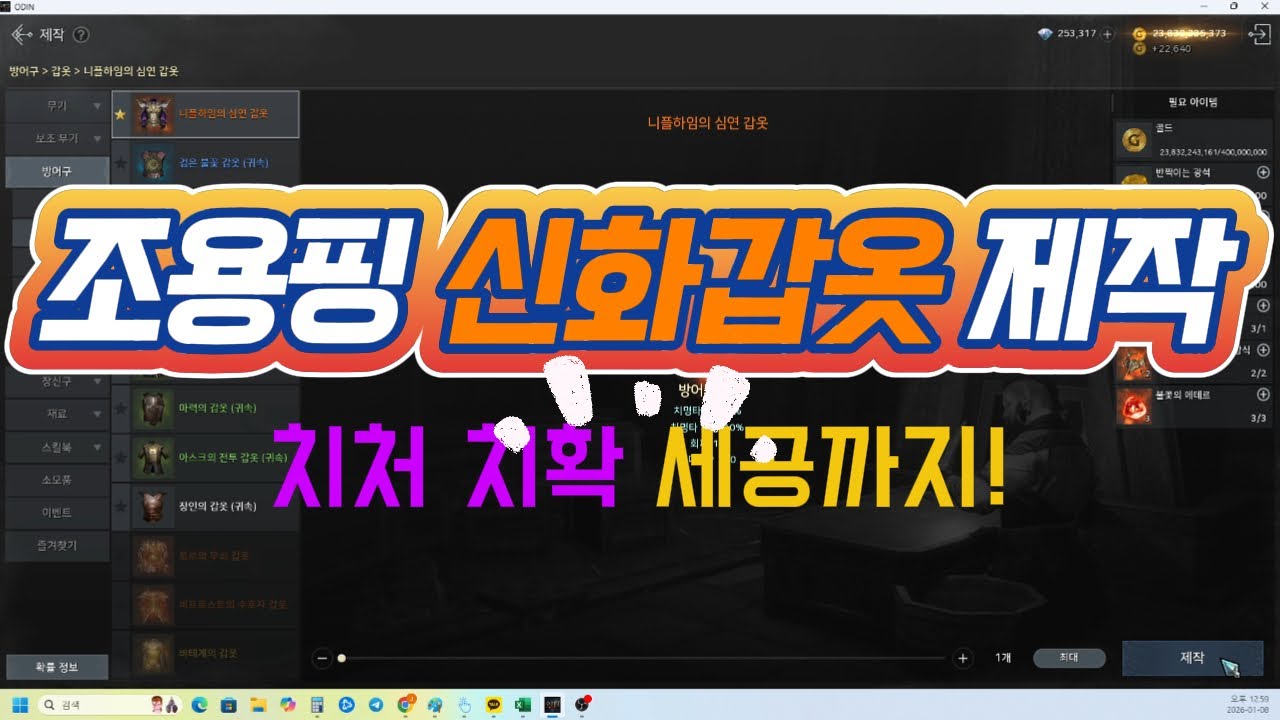Open KakaoTalk from taskbar
This screenshot has height=720, width=1280.
point(493,704)
